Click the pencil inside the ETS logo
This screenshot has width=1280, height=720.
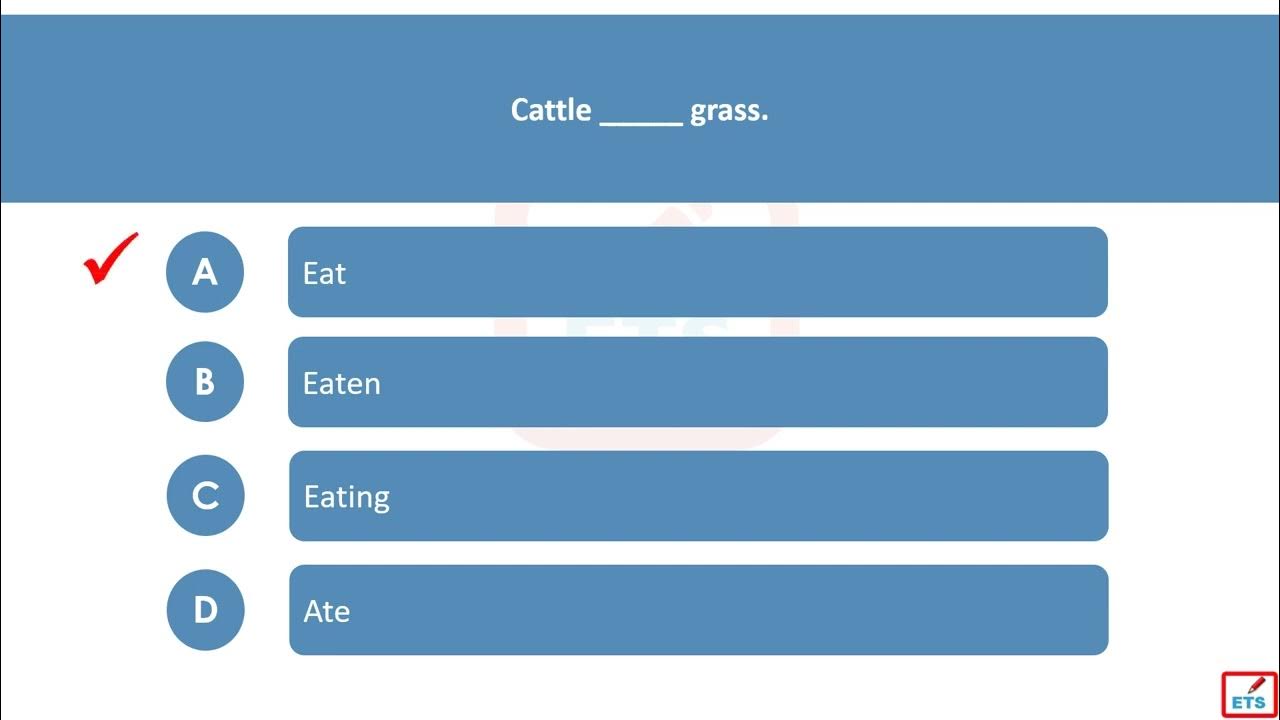(1257, 684)
